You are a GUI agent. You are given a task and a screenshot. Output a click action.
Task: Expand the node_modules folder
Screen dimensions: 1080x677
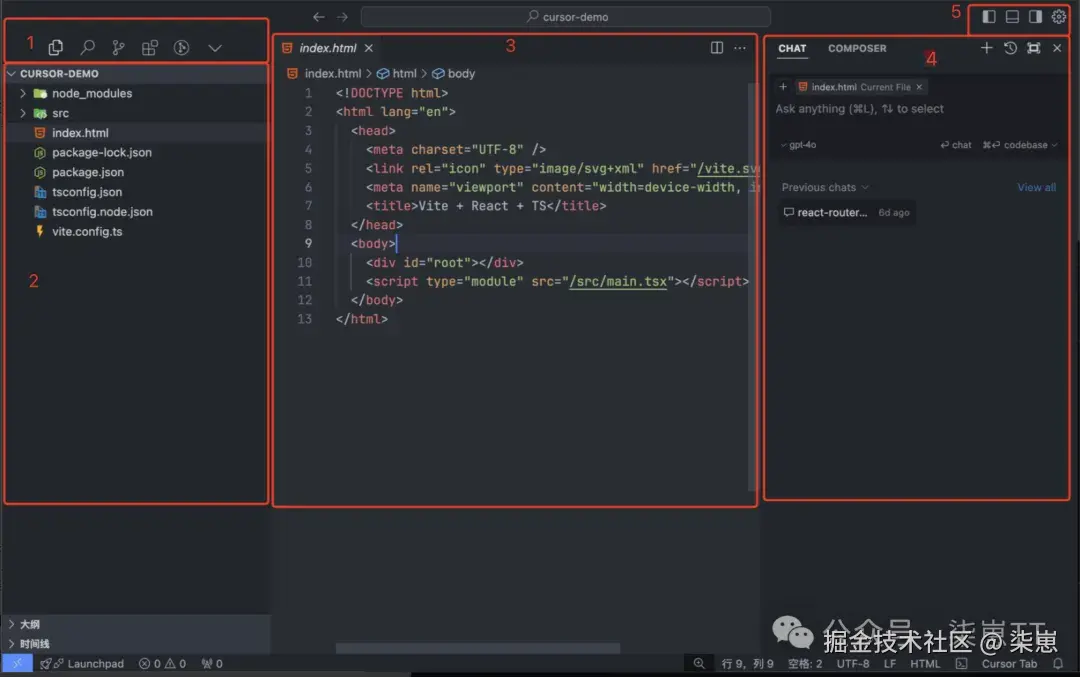(x=136, y=93)
